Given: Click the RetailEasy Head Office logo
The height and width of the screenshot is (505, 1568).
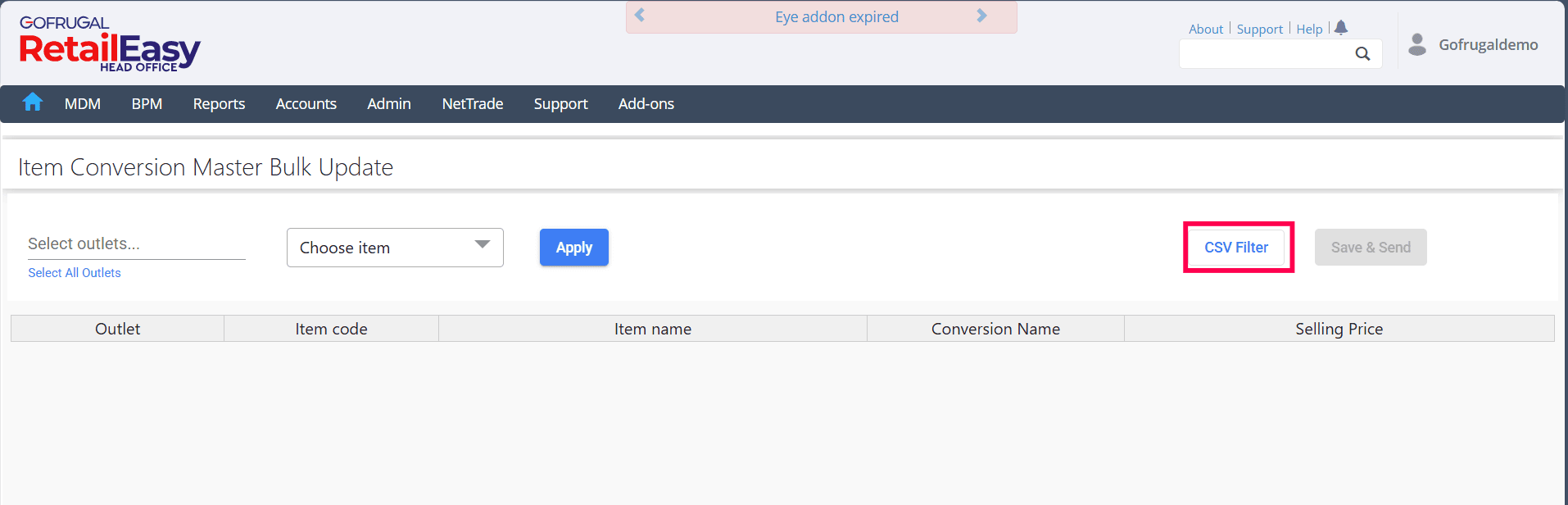Looking at the screenshot, I should [x=110, y=46].
